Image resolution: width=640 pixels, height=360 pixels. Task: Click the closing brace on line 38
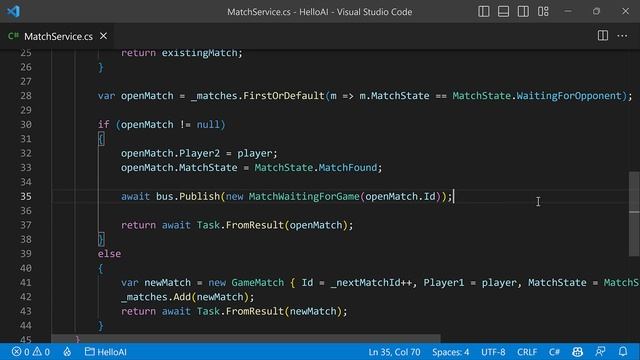pos(101,239)
